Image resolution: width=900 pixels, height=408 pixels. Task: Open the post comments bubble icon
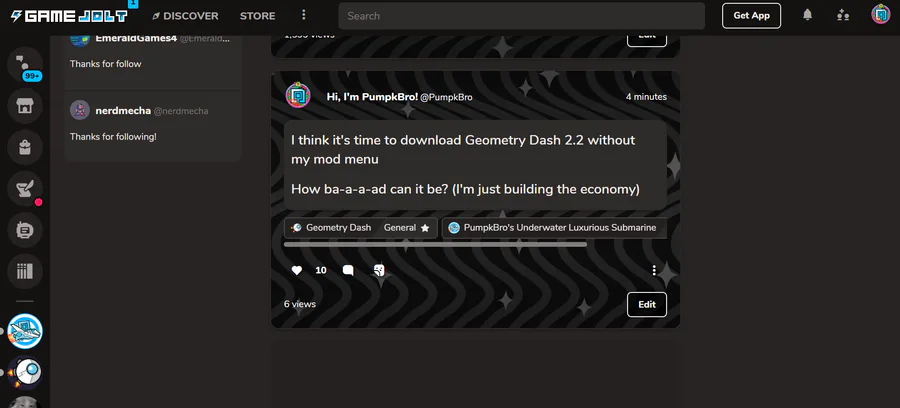pos(348,270)
